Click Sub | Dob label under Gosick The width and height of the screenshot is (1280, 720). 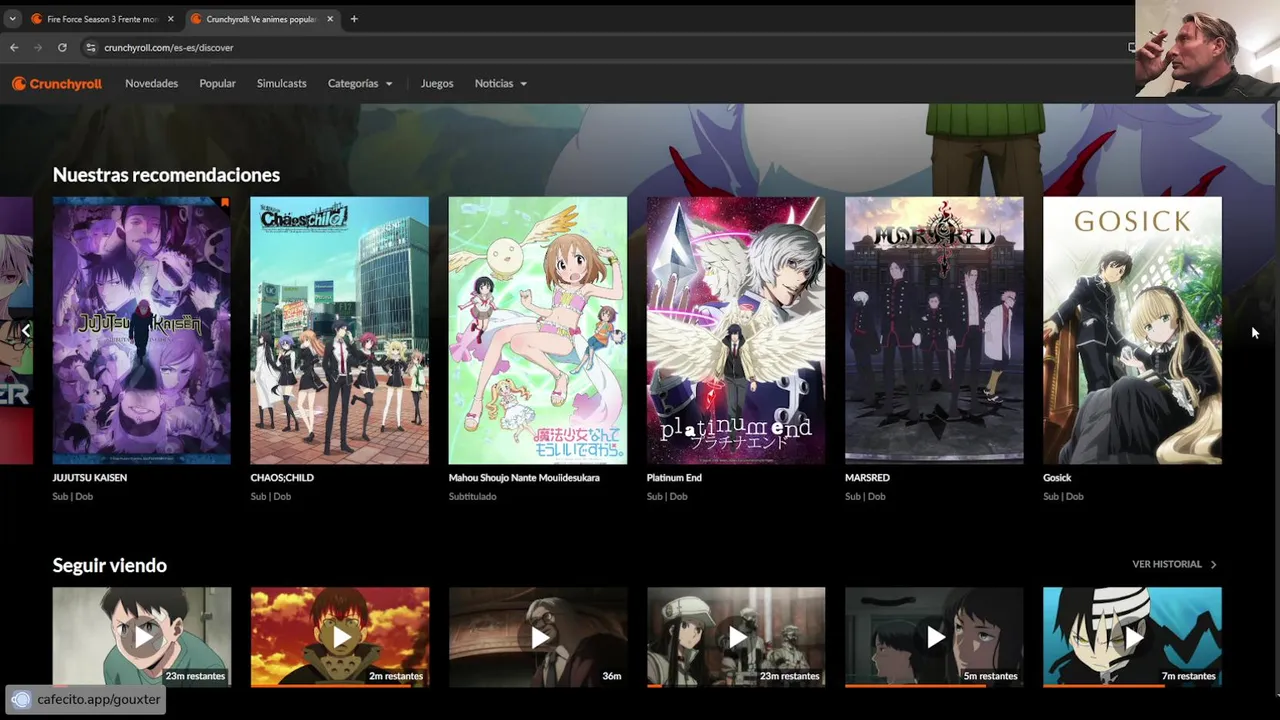[x=1063, y=496]
